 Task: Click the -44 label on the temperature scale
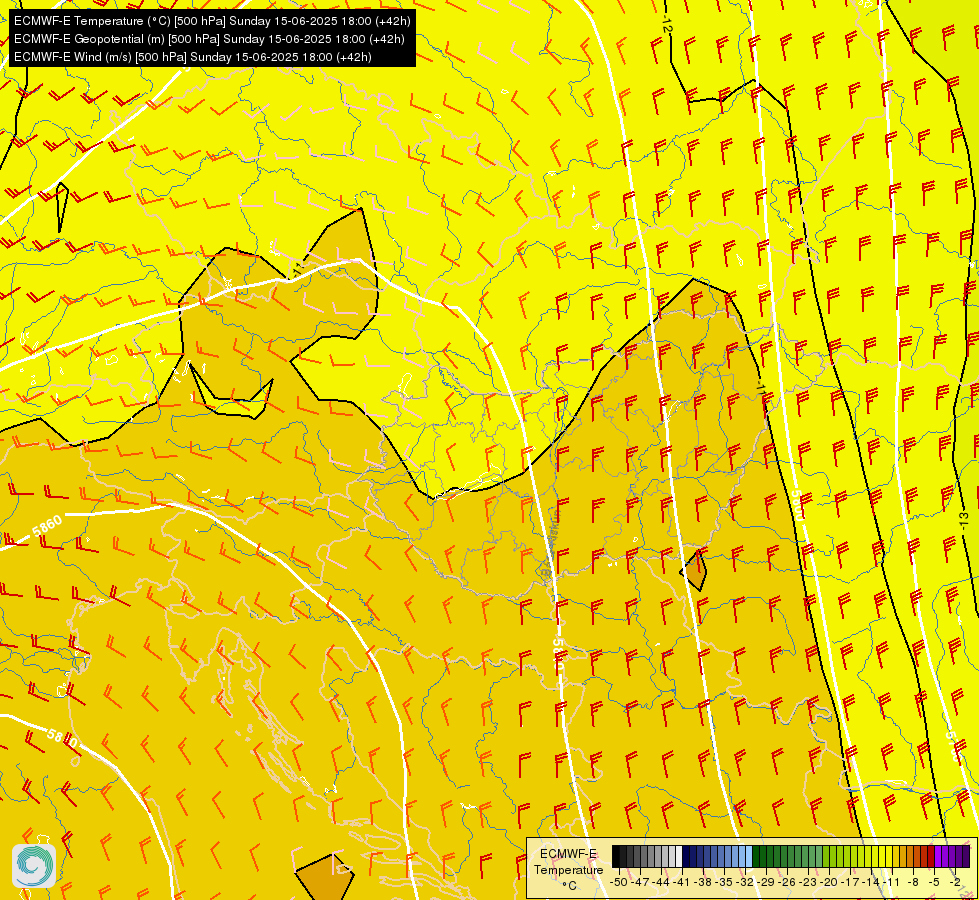tap(661, 882)
